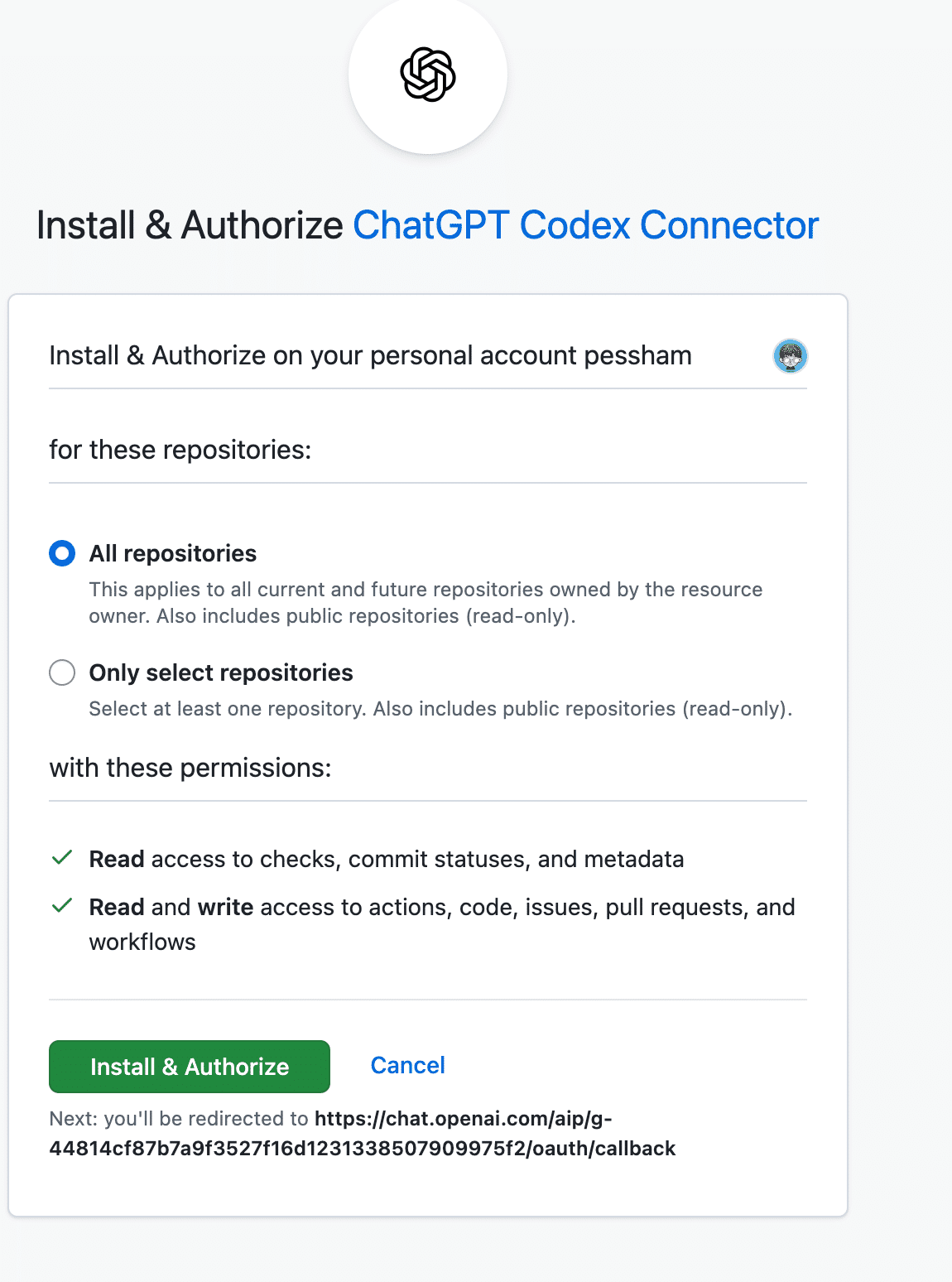This screenshot has height=1282, width=952.
Task: Click the All repositories description text
Action: [426, 602]
